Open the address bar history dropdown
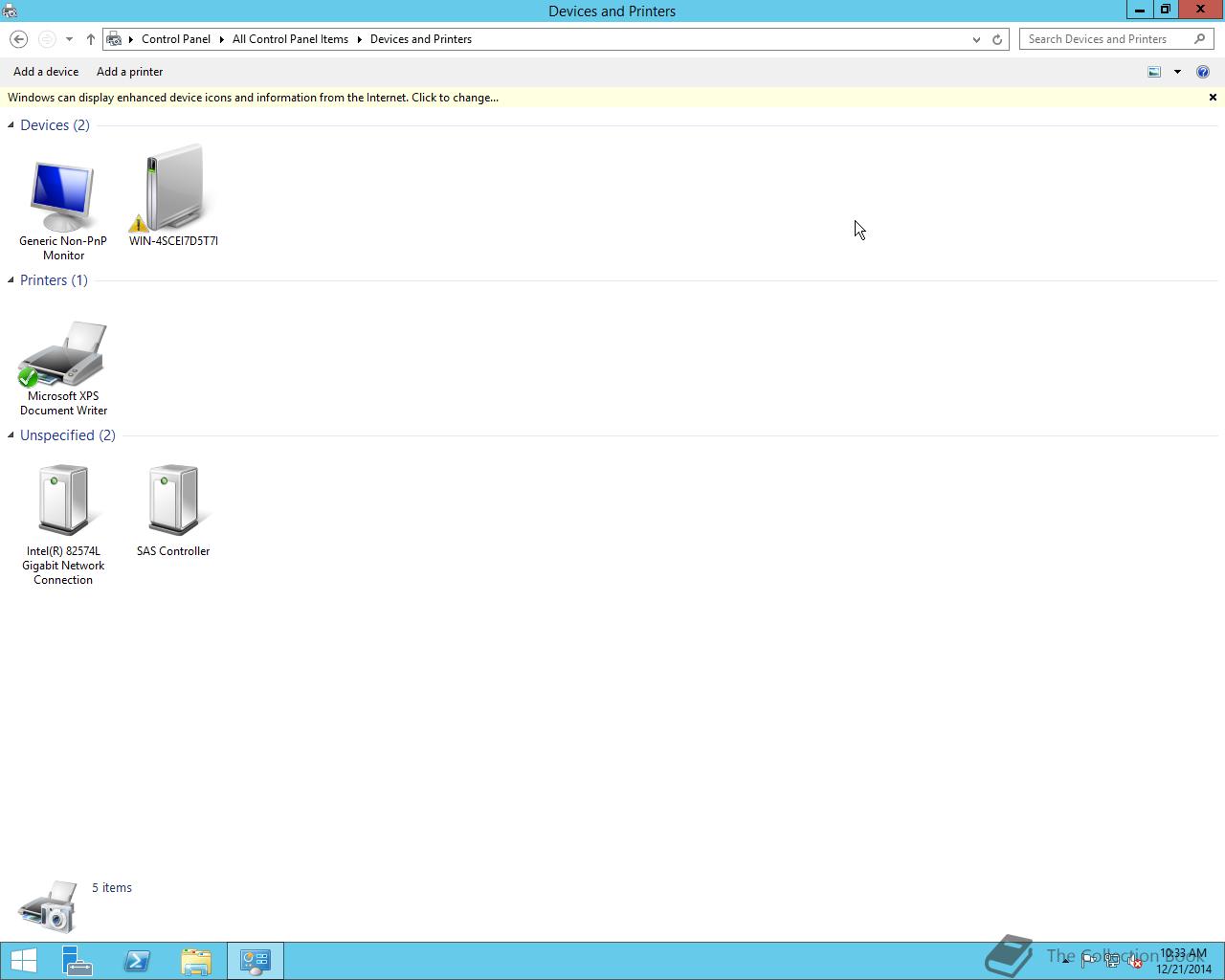 pyautogui.click(x=976, y=39)
